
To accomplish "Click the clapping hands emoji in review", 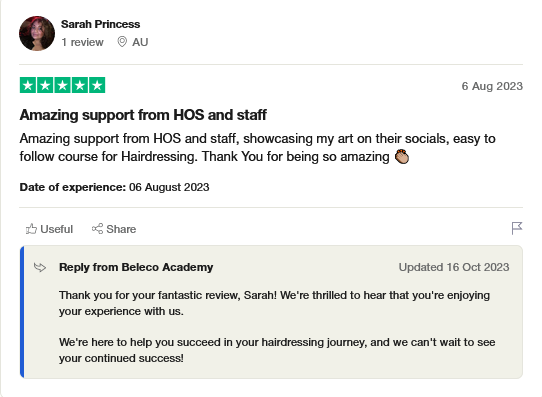I will point(402,157).
